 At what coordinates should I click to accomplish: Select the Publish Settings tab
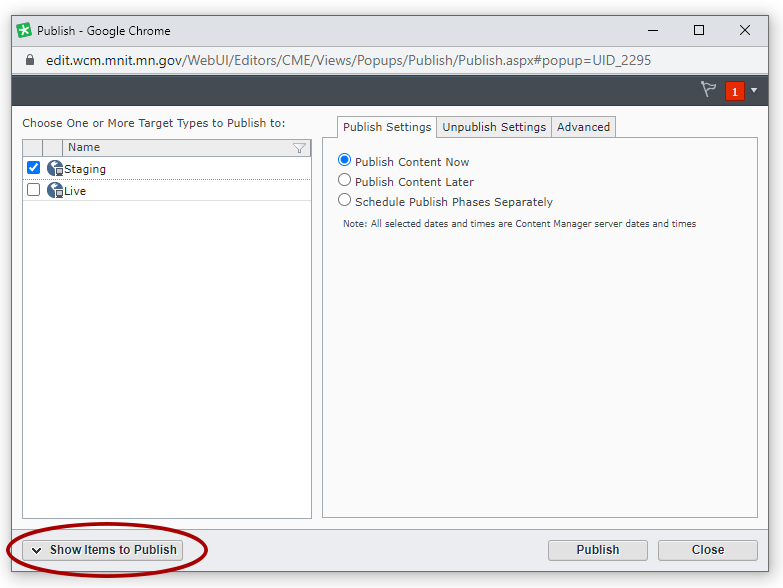[387, 127]
